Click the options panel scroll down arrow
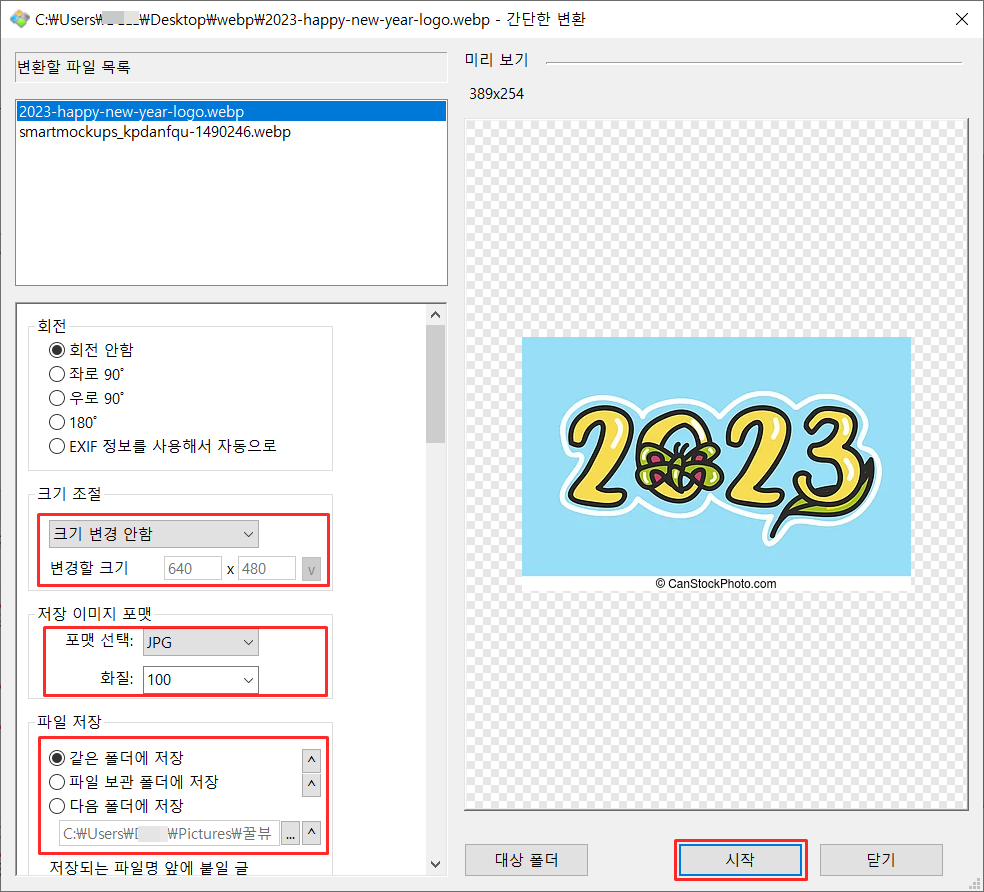The height and width of the screenshot is (892, 984). click(436, 864)
